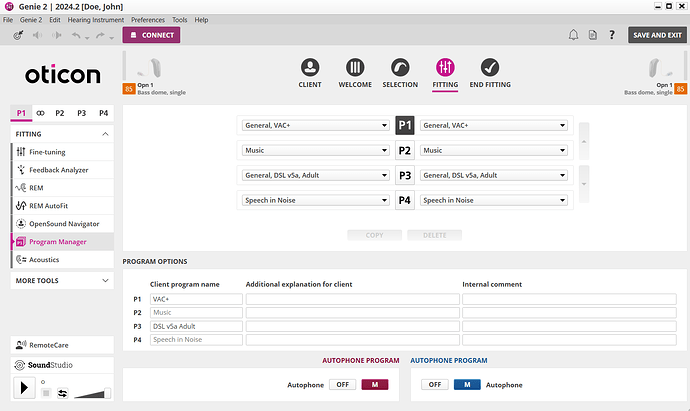Open the Program Manager tool
This screenshot has height=411, width=690.
coord(62,242)
